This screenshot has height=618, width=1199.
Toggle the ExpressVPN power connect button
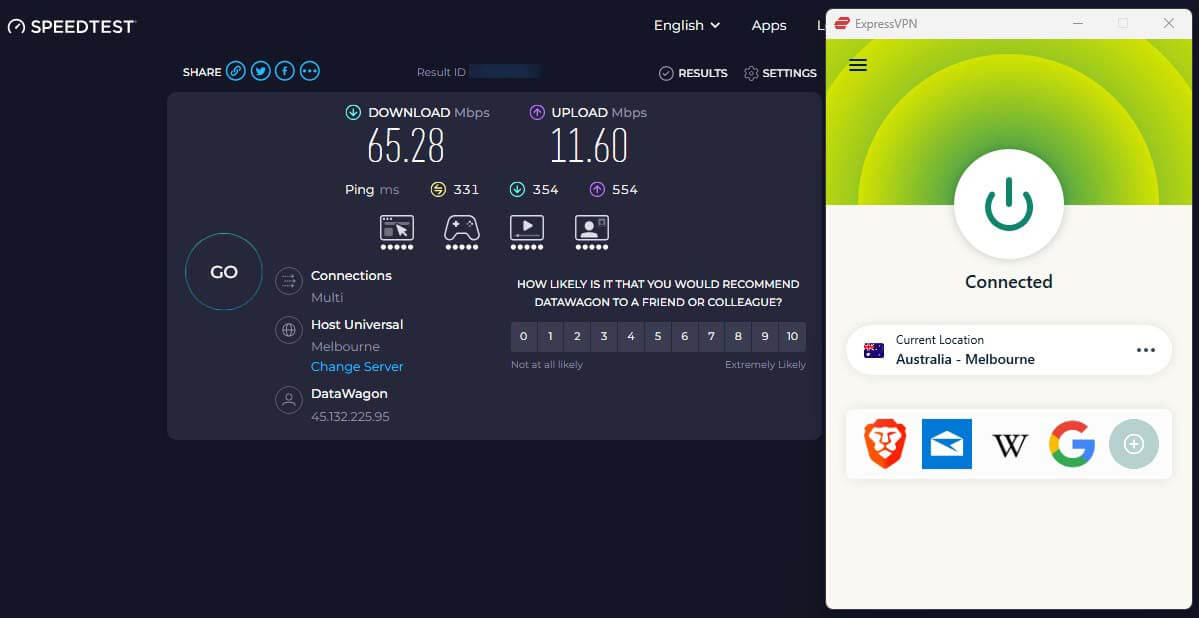coord(1009,204)
